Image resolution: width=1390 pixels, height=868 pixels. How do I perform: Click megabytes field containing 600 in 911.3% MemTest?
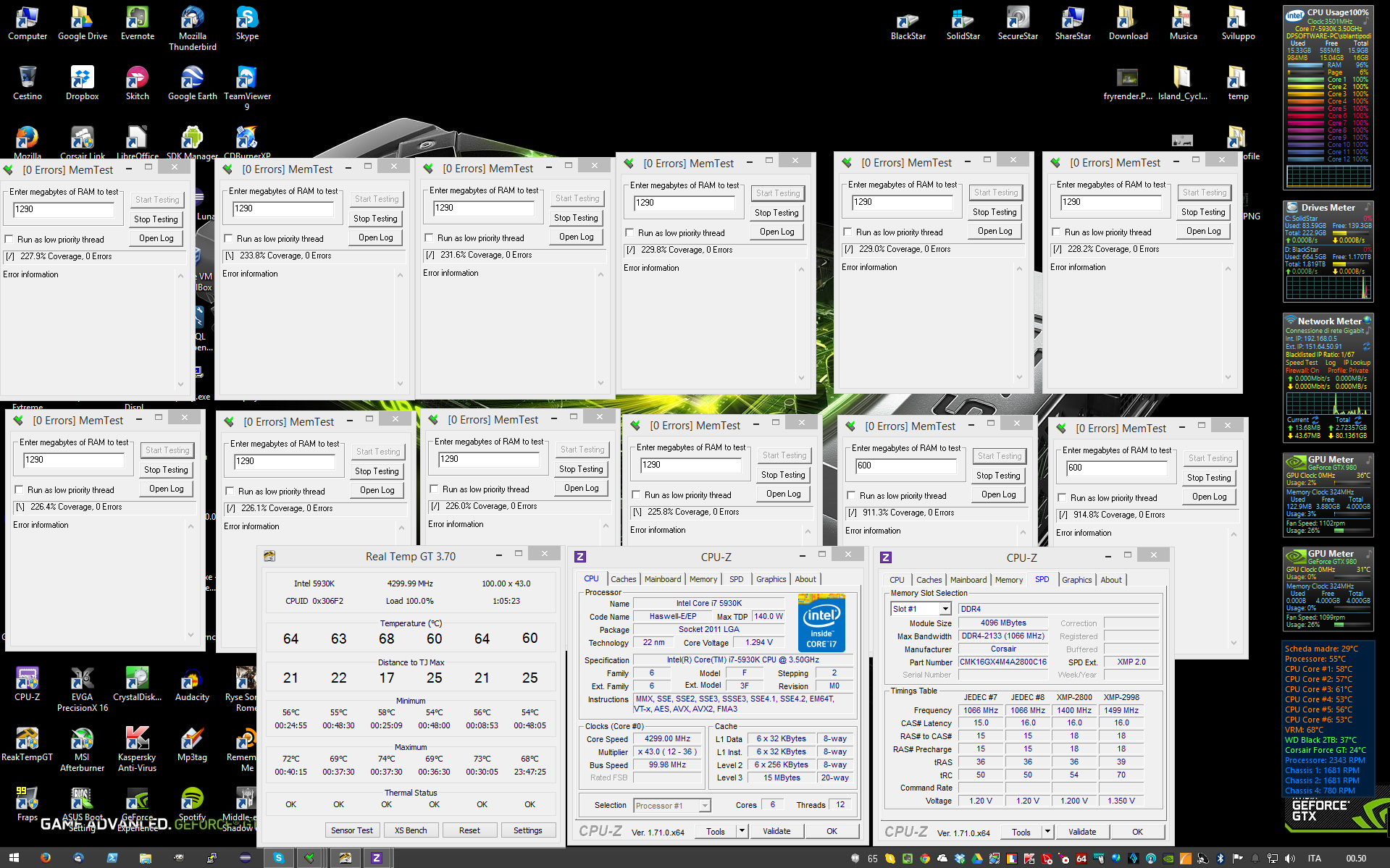click(906, 465)
